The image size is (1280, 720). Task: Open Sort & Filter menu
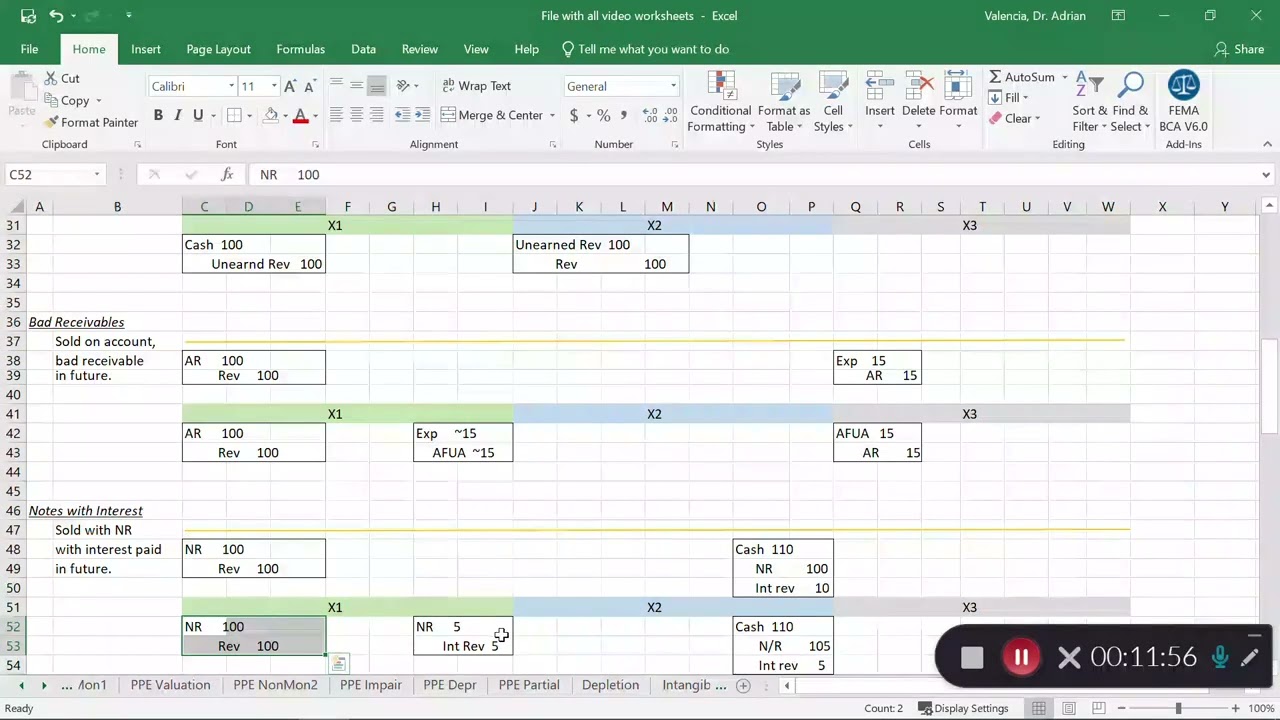pyautogui.click(x=1089, y=102)
